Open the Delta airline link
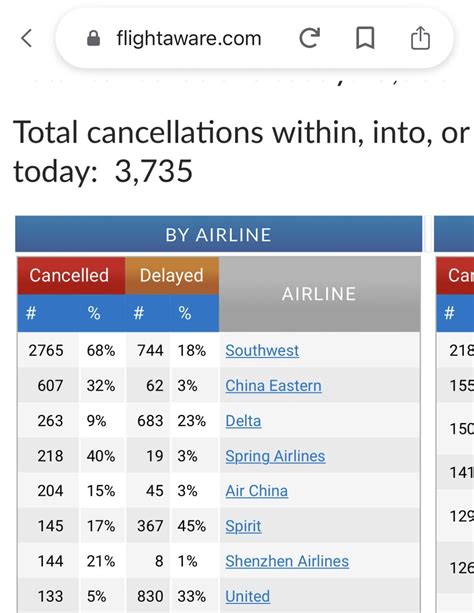The height and width of the screenshot is (613, 474). tap(243, 421)
